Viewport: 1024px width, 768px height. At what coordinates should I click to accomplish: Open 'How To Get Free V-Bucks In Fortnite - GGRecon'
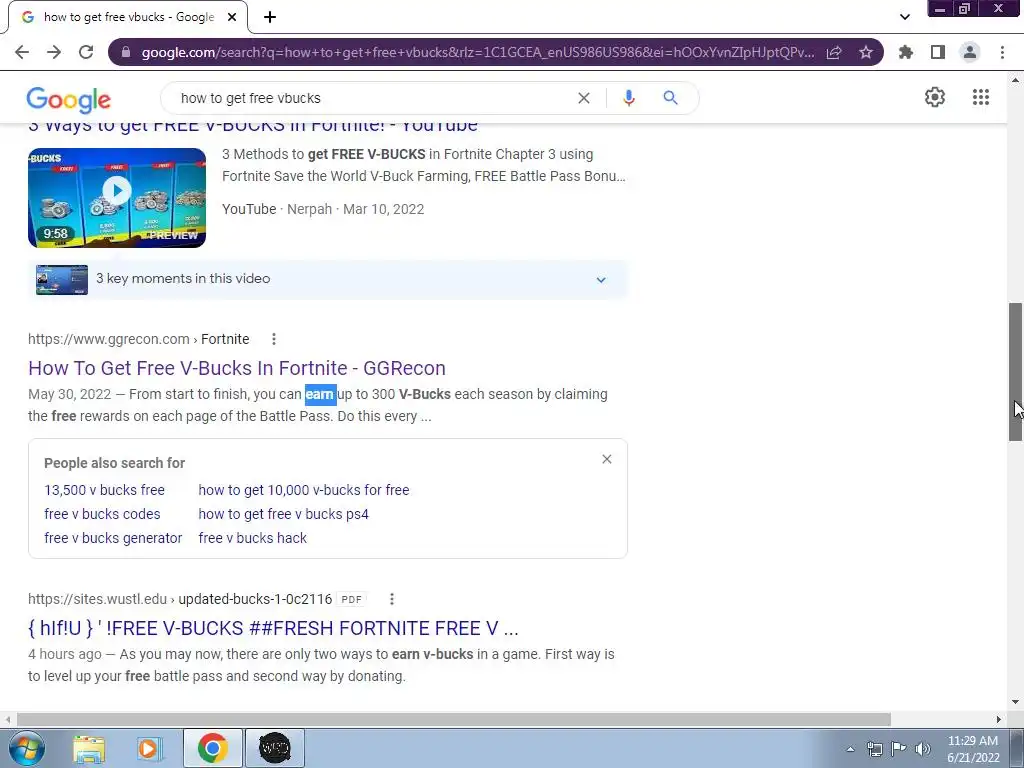click(237, 368)
